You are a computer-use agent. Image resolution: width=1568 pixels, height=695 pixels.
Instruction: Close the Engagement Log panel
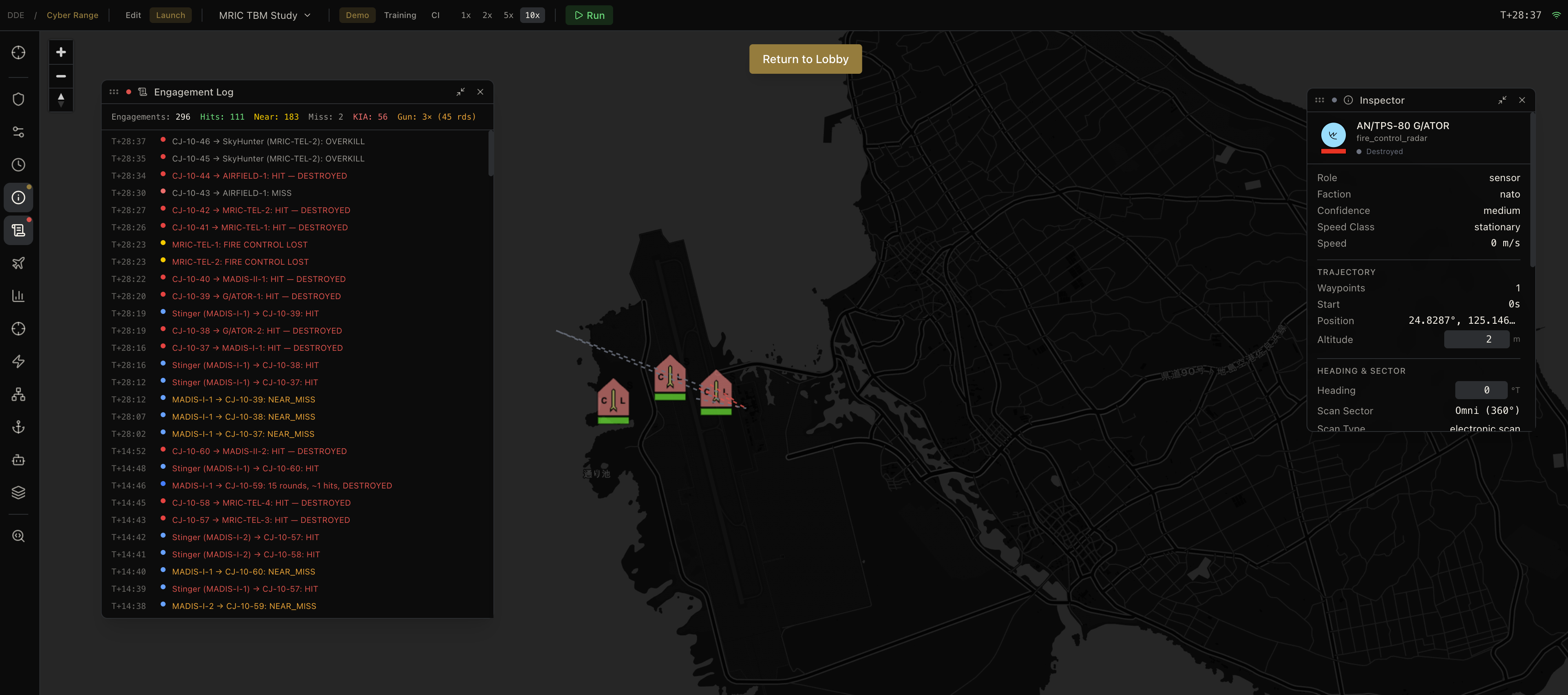[x=480, y=92]
